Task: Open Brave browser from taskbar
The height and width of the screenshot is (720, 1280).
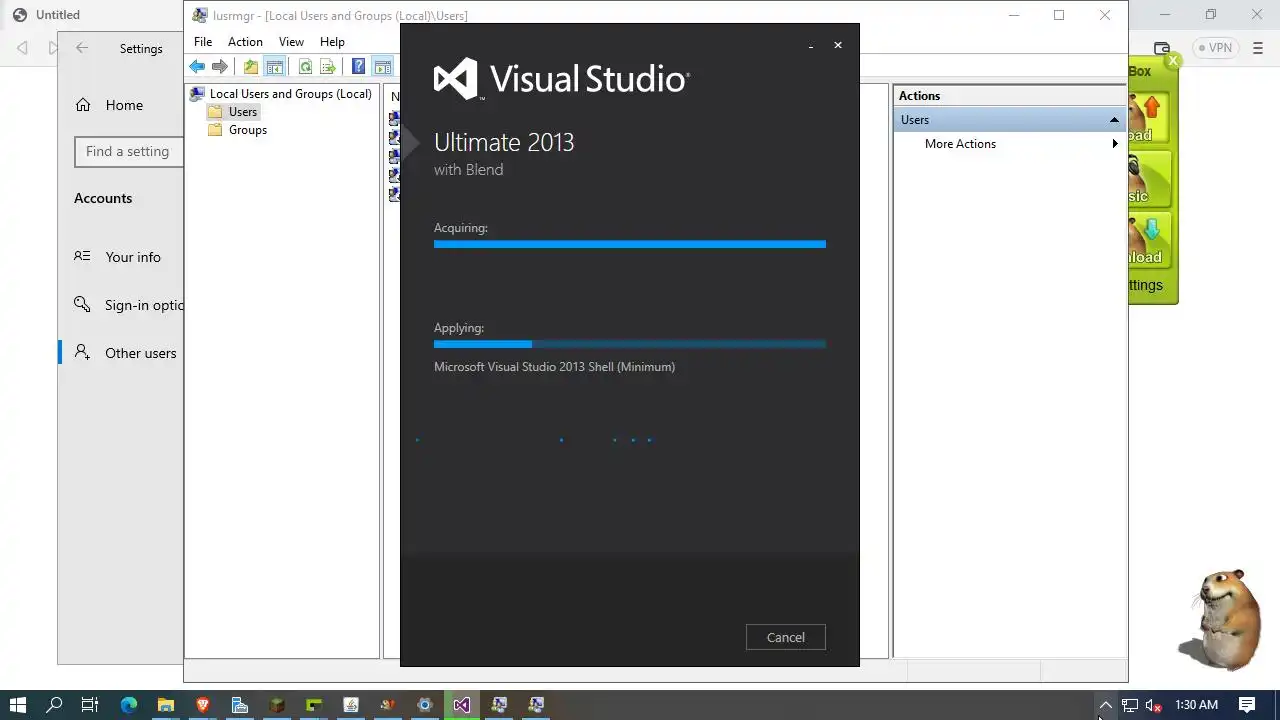Action: (x=203, y=705)
